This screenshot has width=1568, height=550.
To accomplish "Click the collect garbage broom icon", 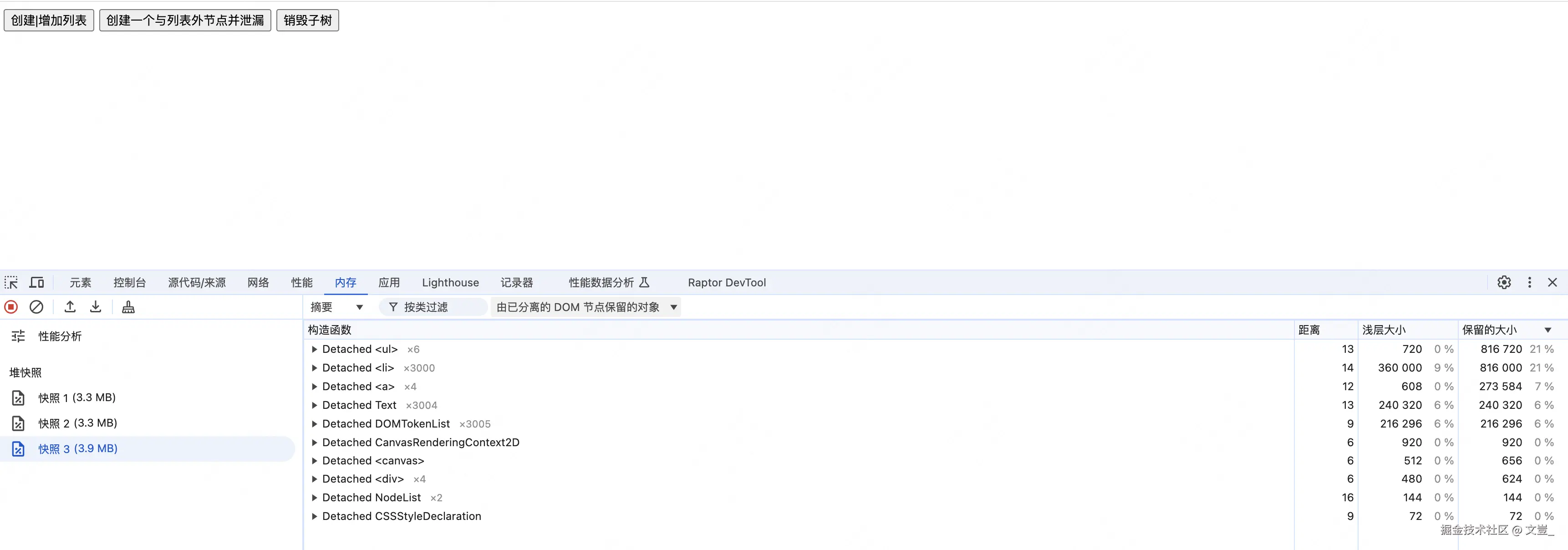I will point(128,307).
